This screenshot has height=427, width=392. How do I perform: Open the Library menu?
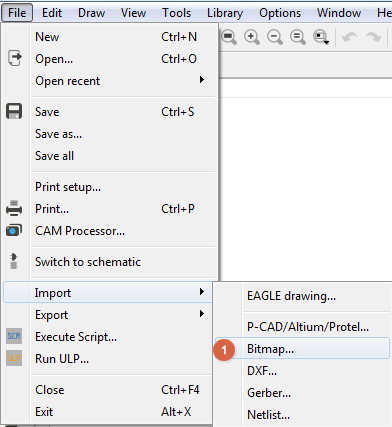click(x=225, y=13)
